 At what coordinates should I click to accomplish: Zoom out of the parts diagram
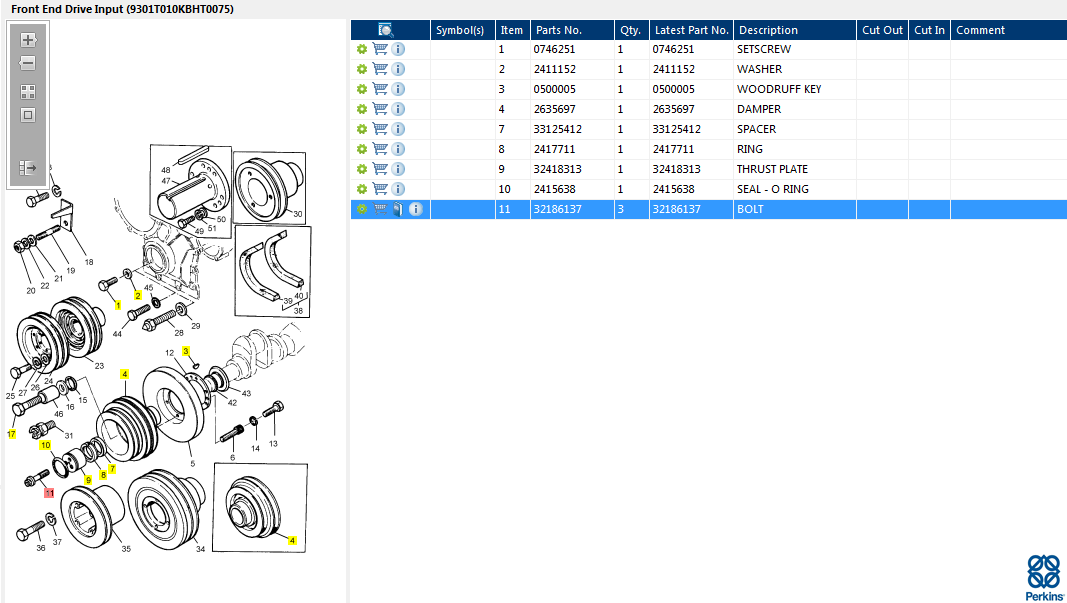point(28,63)
